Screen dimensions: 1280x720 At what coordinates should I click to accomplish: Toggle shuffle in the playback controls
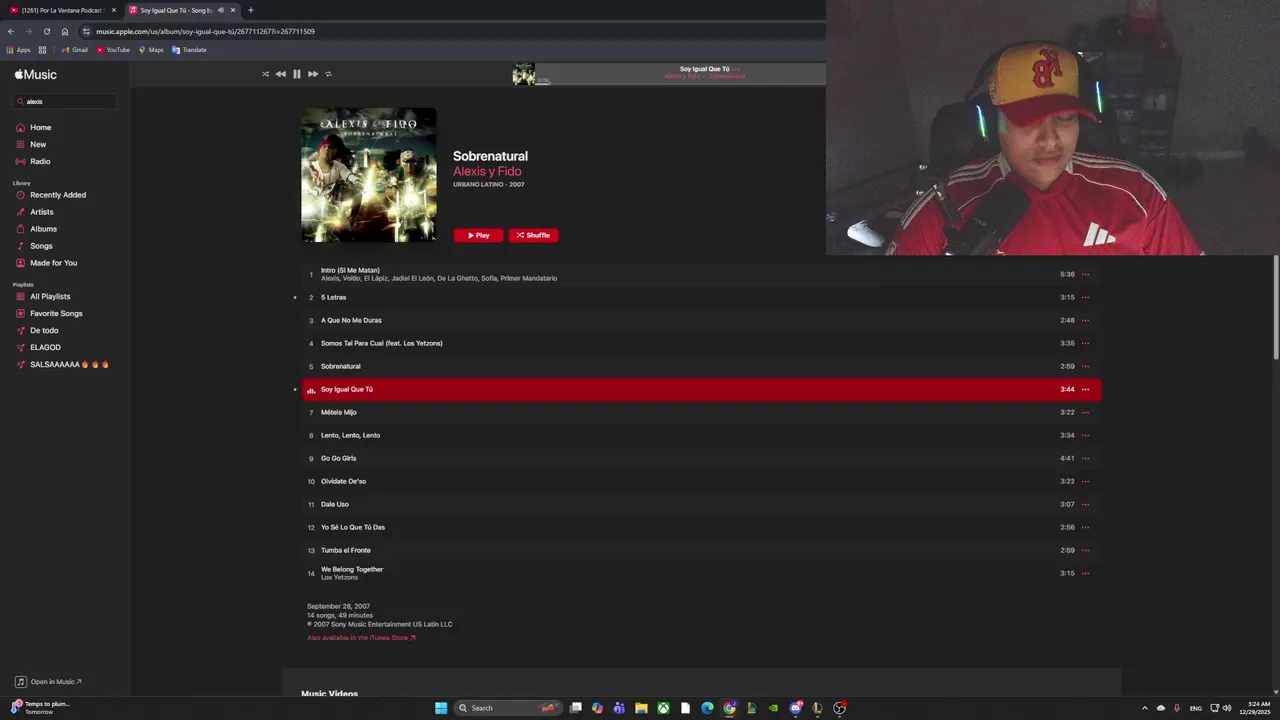tap(265, 74)
